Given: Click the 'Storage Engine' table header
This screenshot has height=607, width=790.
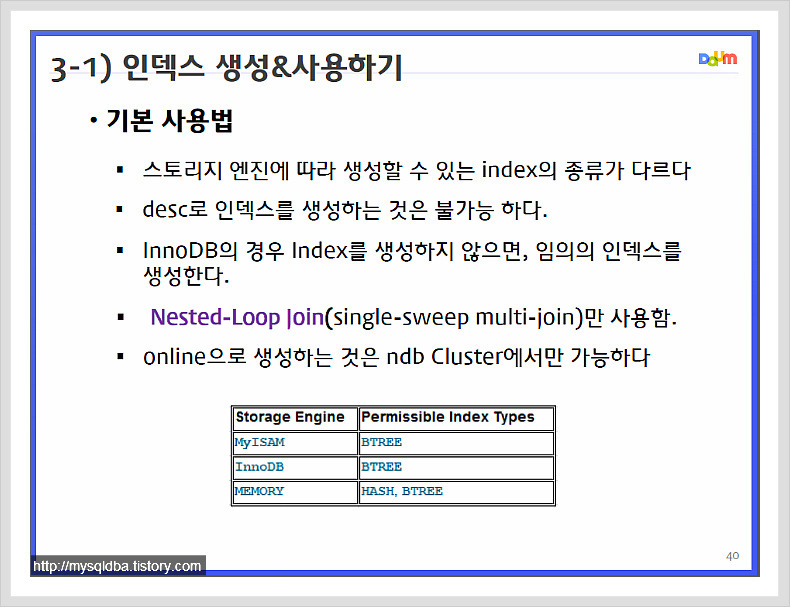Looking at the screenshot, I should [x=295, y=418].
